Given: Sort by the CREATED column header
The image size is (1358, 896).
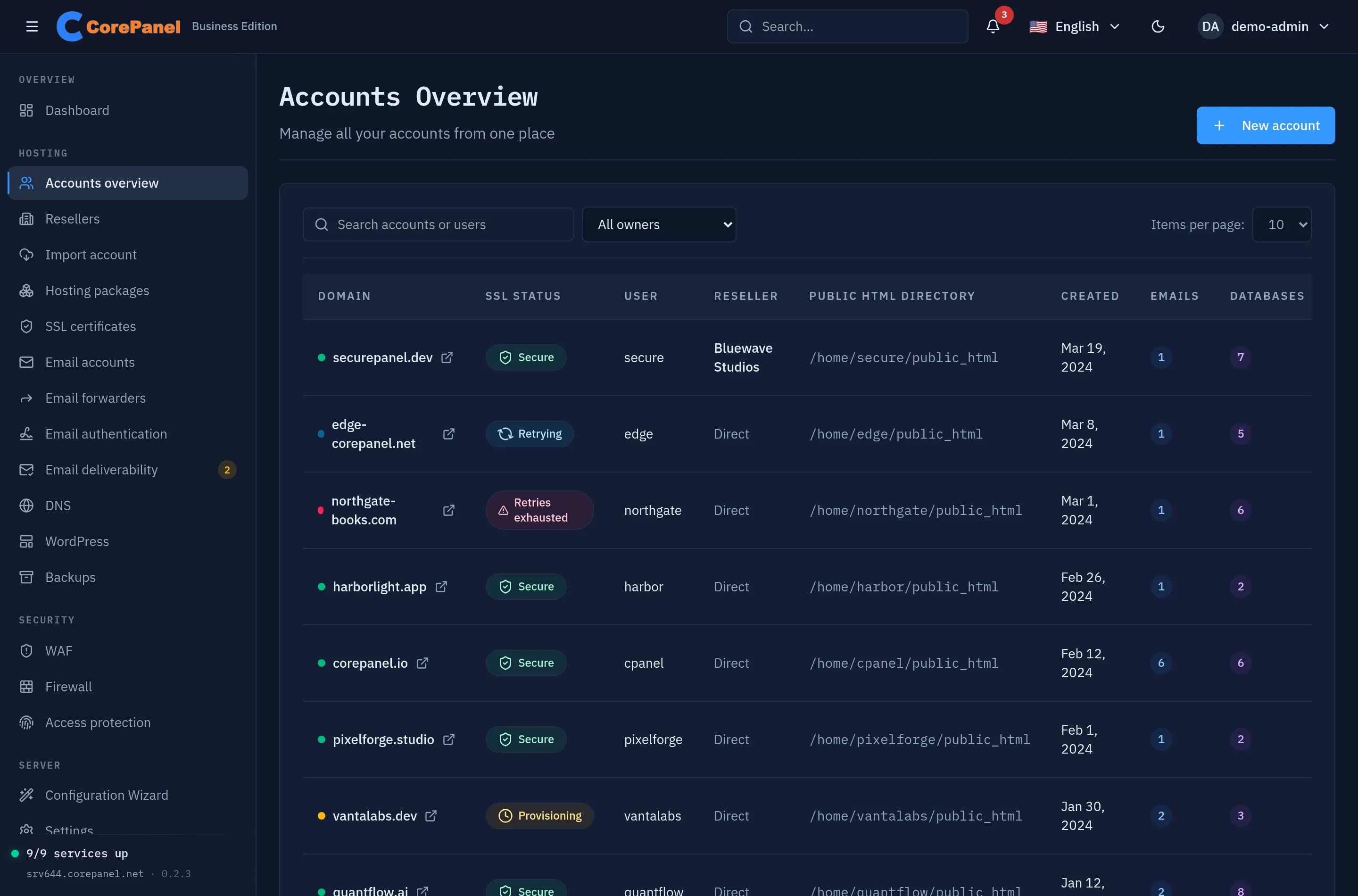Looking at the screenshot, I should 1090,296.
